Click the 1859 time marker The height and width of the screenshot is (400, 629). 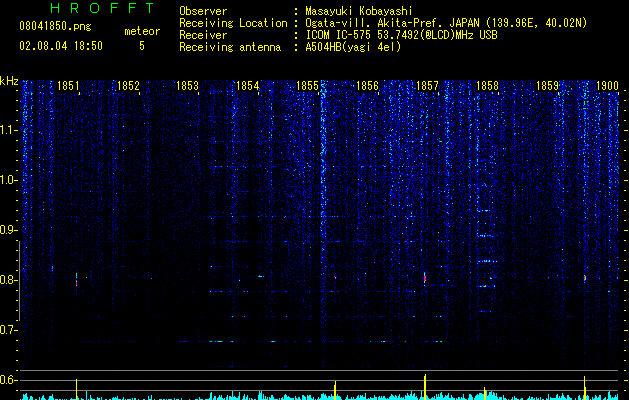point(547,85)
